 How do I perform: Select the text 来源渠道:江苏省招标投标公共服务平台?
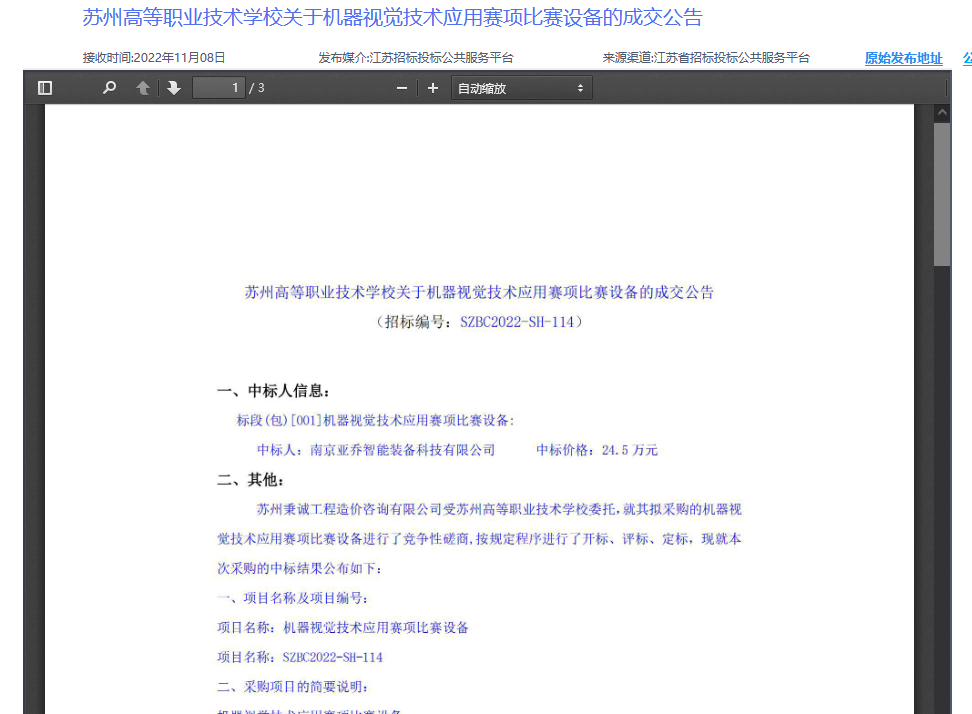click(x=706, y=58)
